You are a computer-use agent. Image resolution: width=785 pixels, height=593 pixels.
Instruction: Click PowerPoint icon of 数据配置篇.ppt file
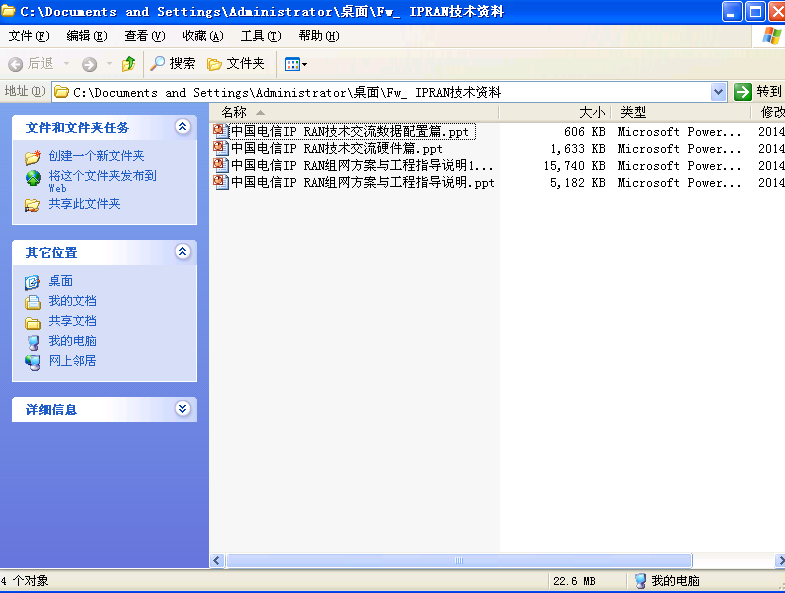[x=221, y=132]
